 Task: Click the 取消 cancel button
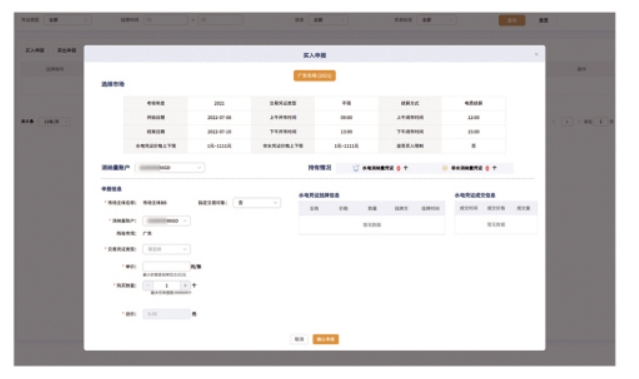point(300,339)
